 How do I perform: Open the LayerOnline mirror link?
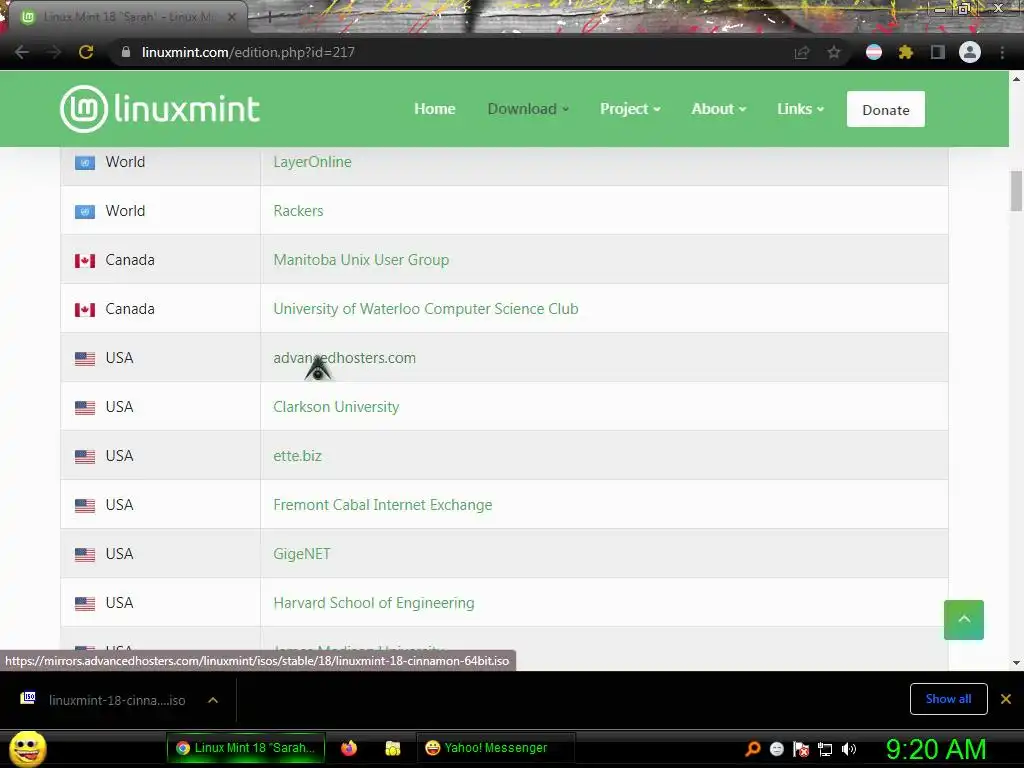pos(312,162)
